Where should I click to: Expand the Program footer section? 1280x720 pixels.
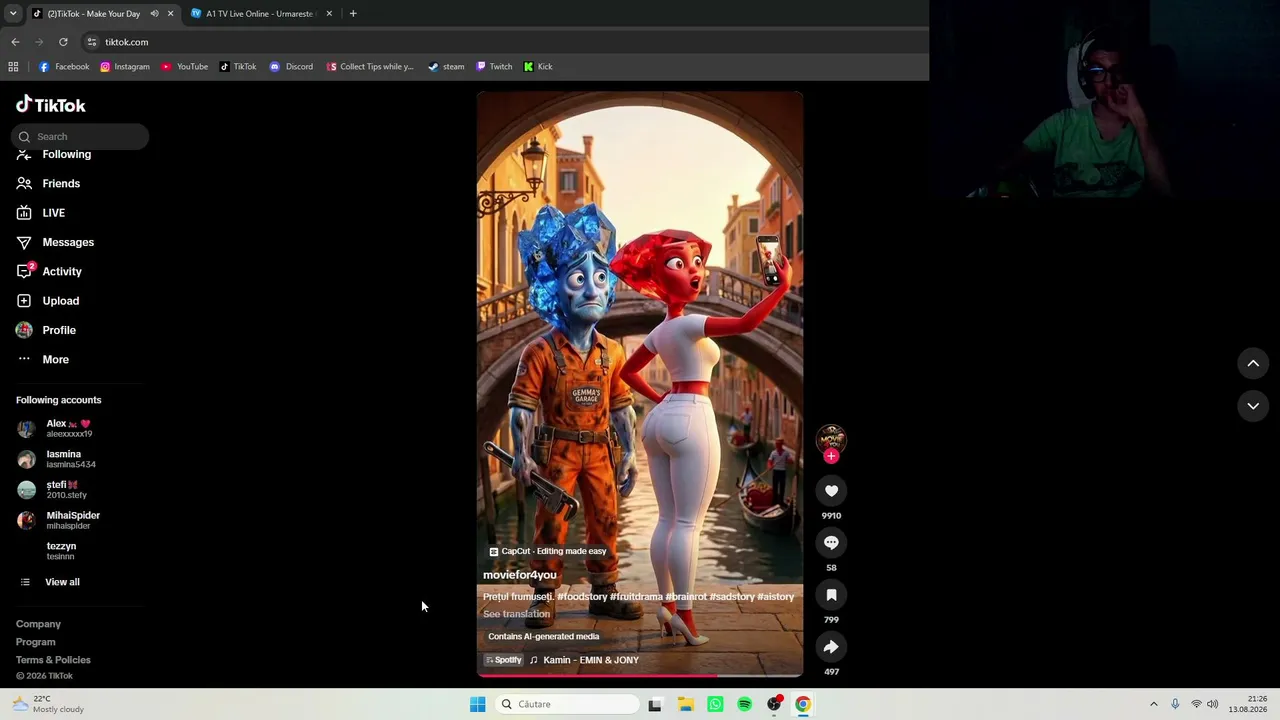coord(36,642)
